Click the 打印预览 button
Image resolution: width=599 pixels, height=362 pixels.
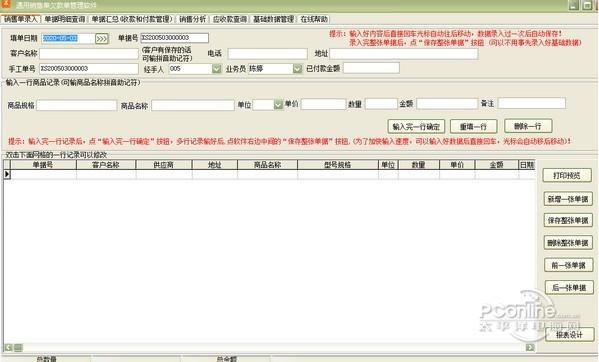pos(567,176)
